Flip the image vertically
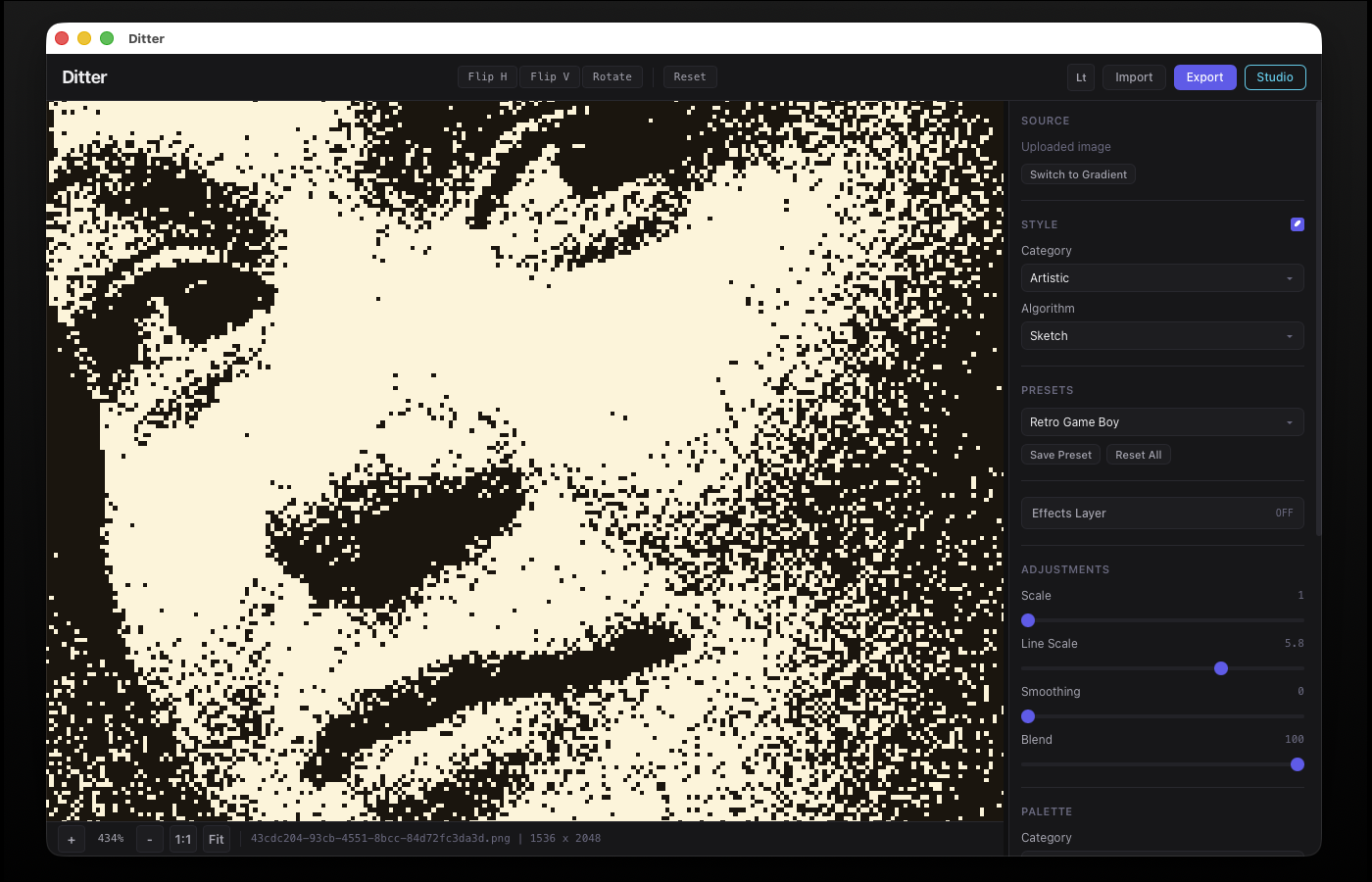Viewport: 1372px width, 882px height. click(550, 77)
